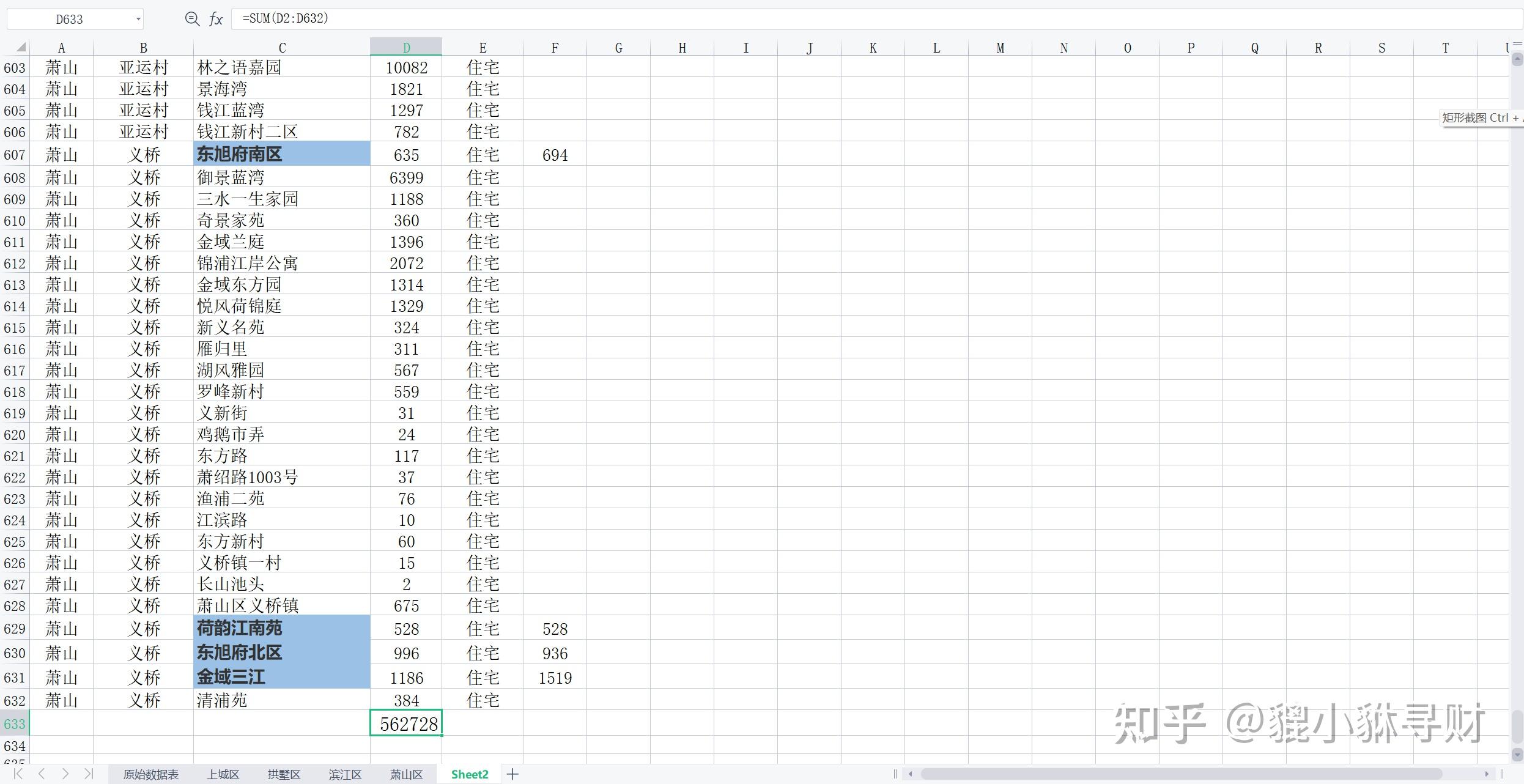Click horizontal scrollbar left arrow
Image resolution: width=1524 pixels, height=784 pixels.
click(910, 774)
